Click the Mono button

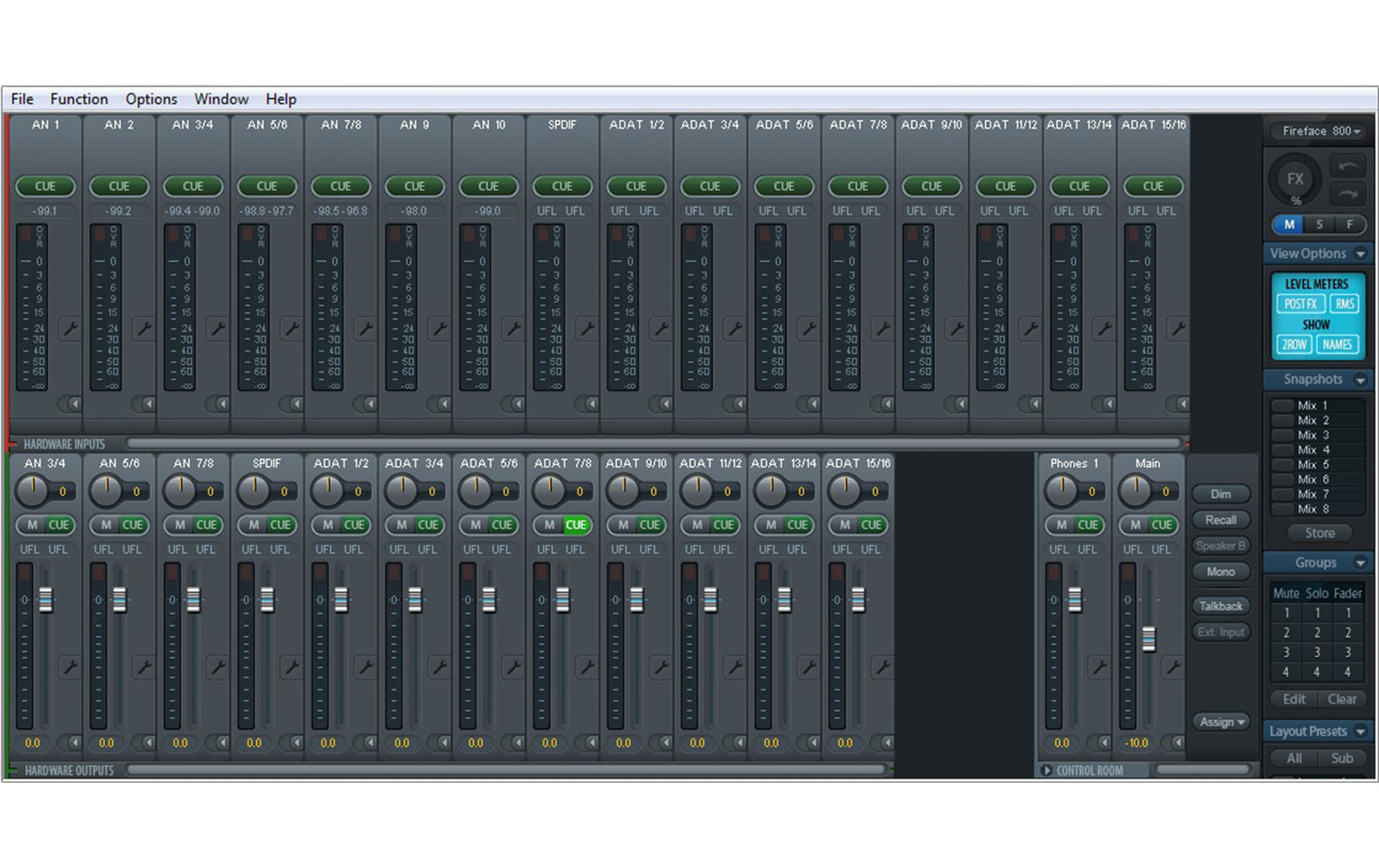point(1221,571)
